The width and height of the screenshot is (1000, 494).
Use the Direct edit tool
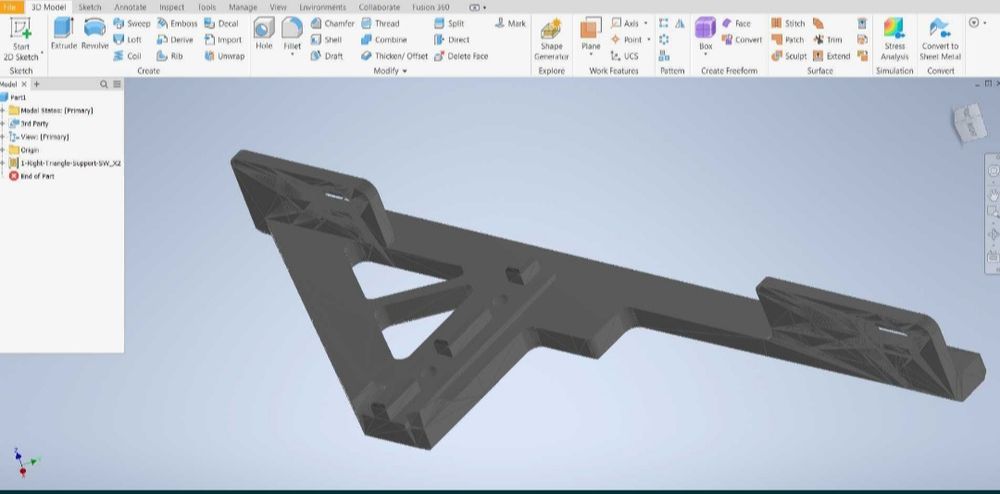point(452,40)
